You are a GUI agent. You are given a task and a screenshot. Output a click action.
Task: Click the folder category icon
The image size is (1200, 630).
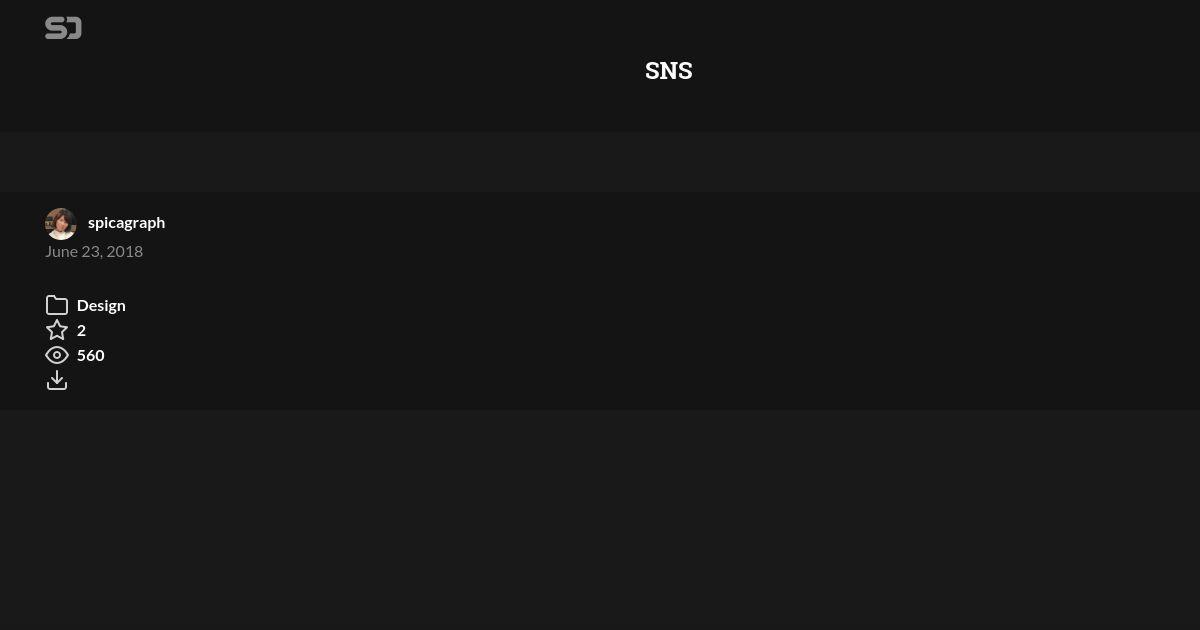coord(57,305)
